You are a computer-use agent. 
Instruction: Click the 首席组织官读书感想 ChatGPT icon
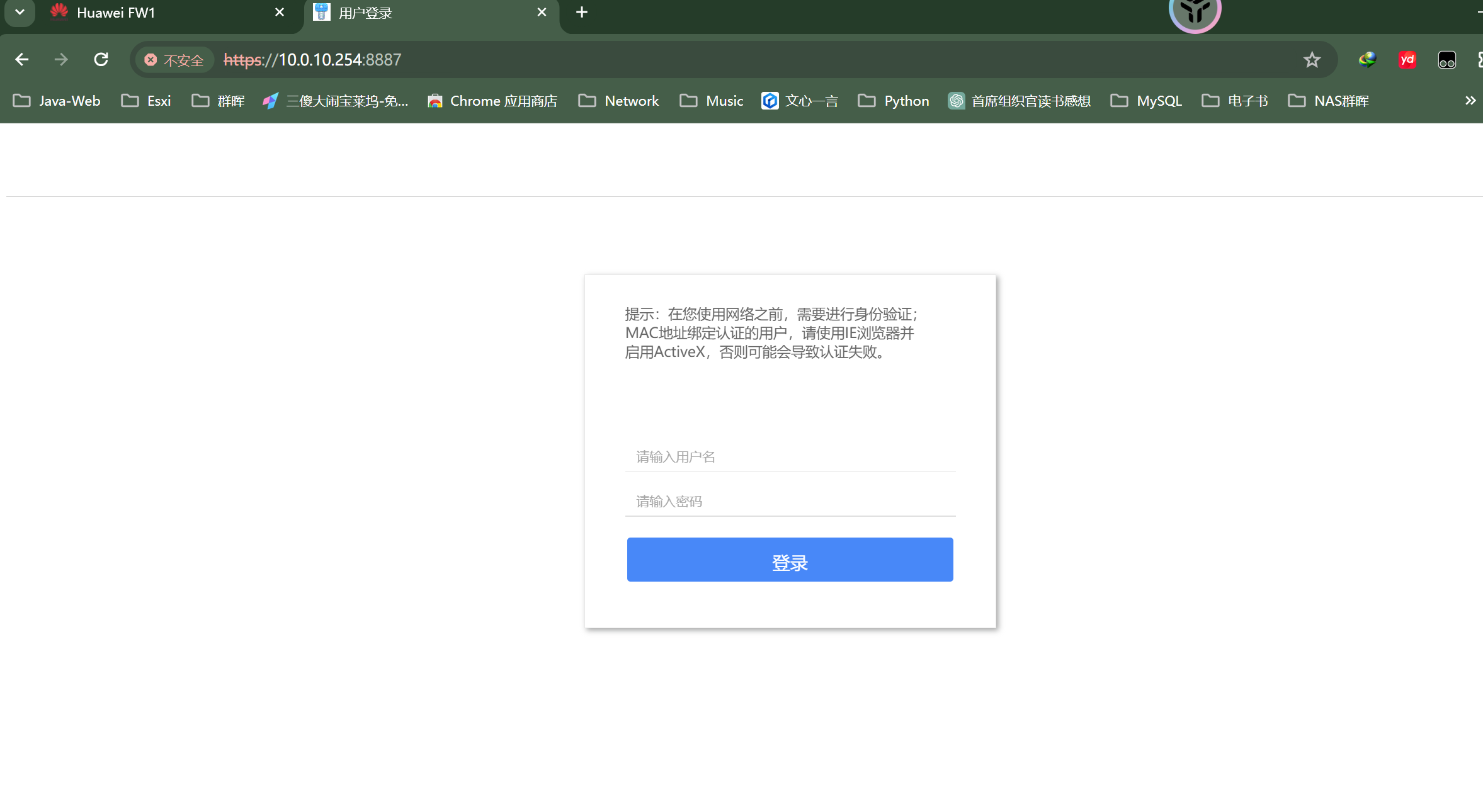(956, 101)
